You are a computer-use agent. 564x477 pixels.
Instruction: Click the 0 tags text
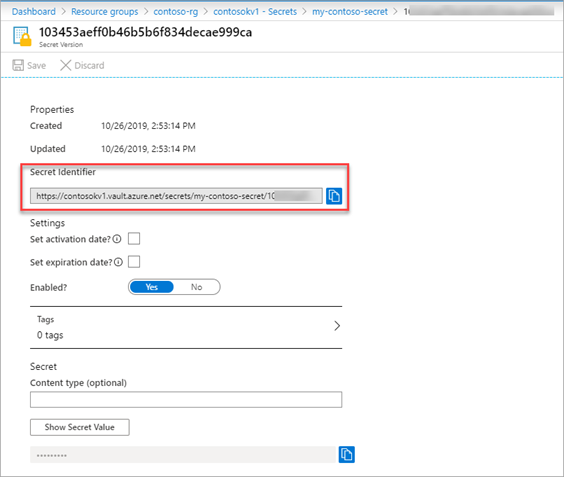50,335
